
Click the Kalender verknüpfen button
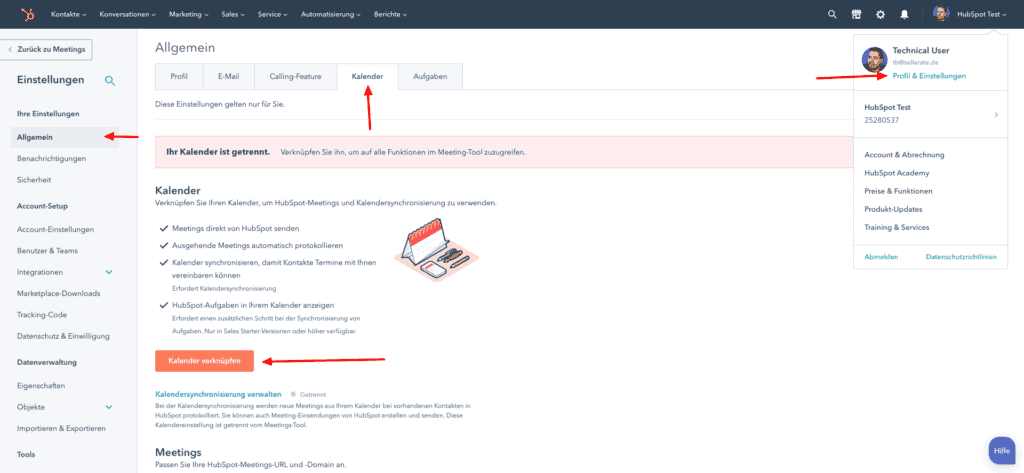point(204,361)
